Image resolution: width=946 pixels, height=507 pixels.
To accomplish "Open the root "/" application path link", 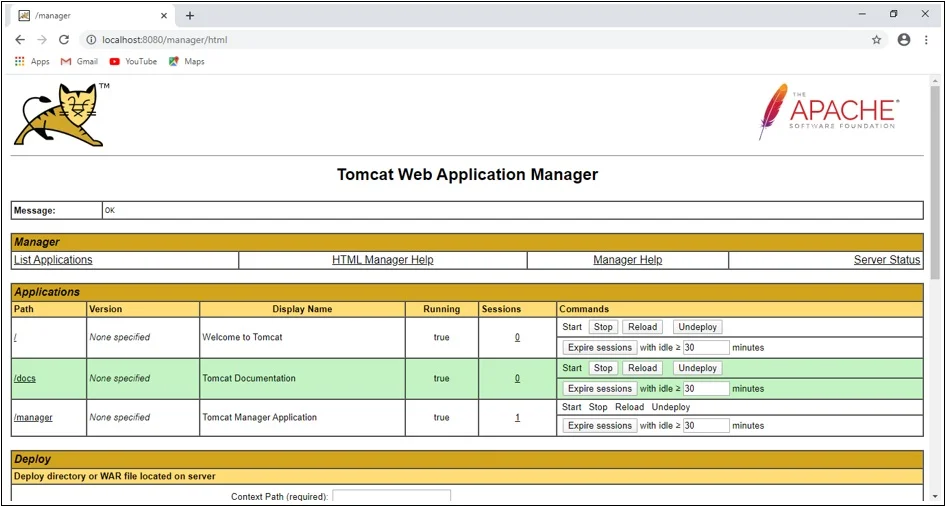I will tap(15, 337).
